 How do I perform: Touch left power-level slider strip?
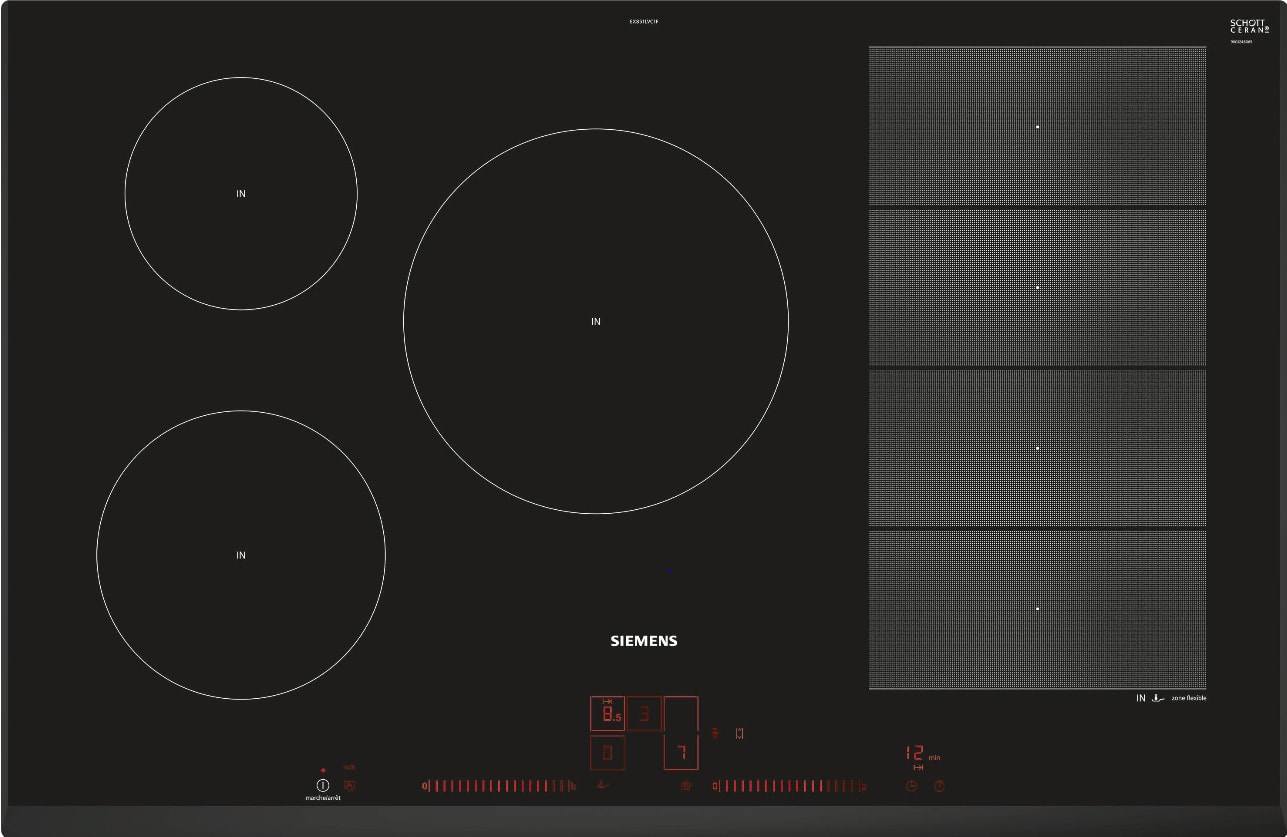[499, 786]
